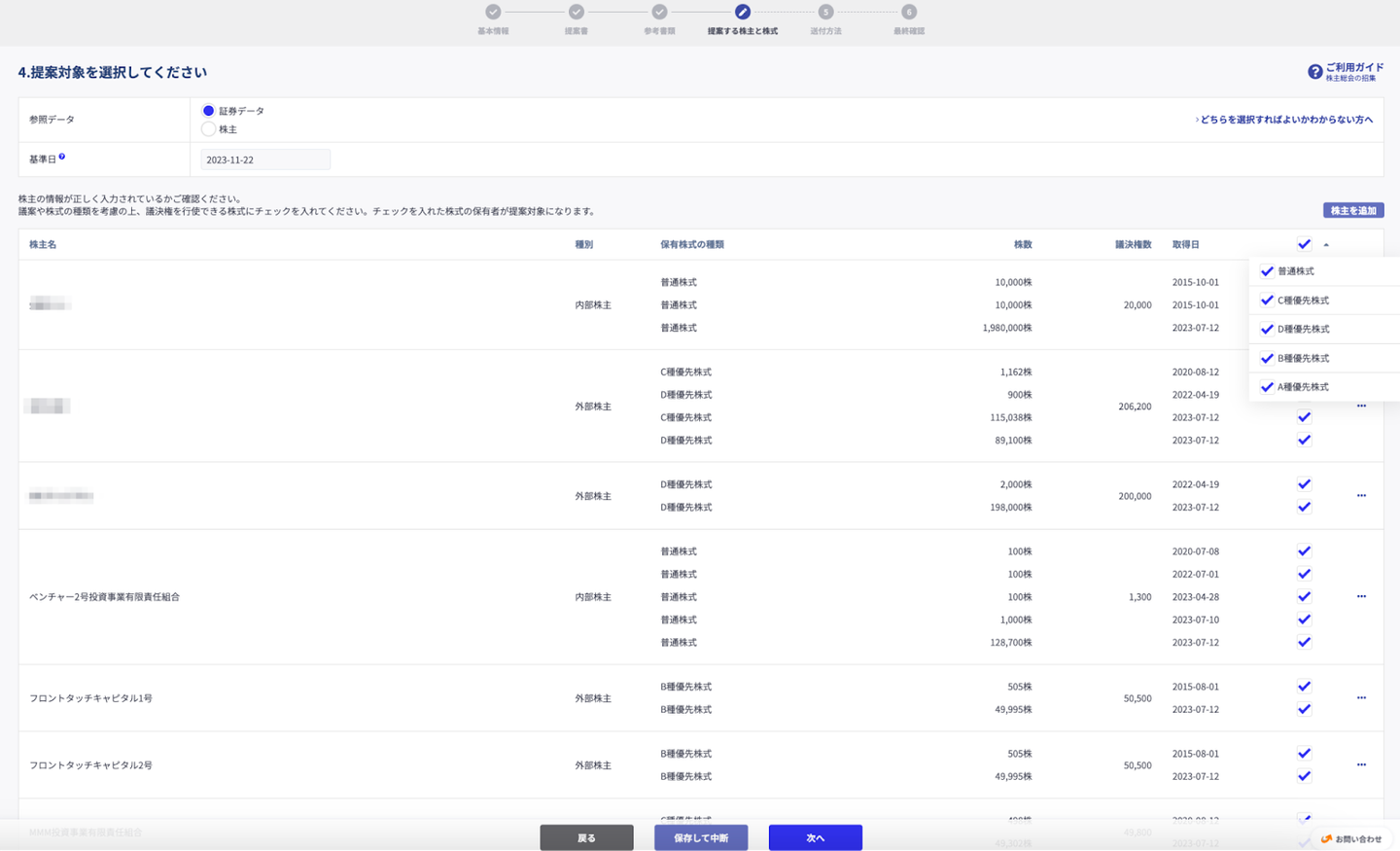Click the 株数 column header

(x=1023, y=245)
